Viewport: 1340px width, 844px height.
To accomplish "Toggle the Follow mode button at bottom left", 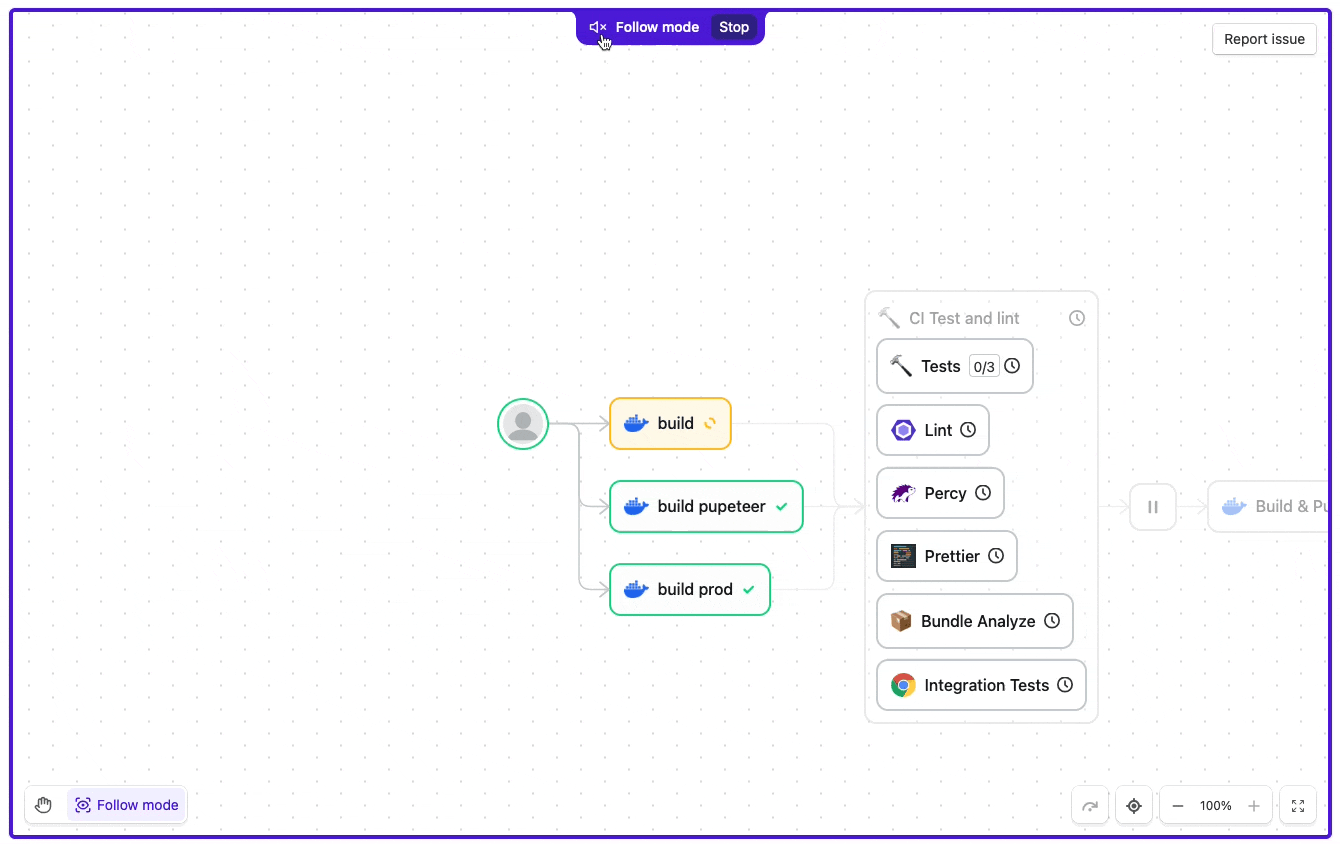I will coord(126,805).
